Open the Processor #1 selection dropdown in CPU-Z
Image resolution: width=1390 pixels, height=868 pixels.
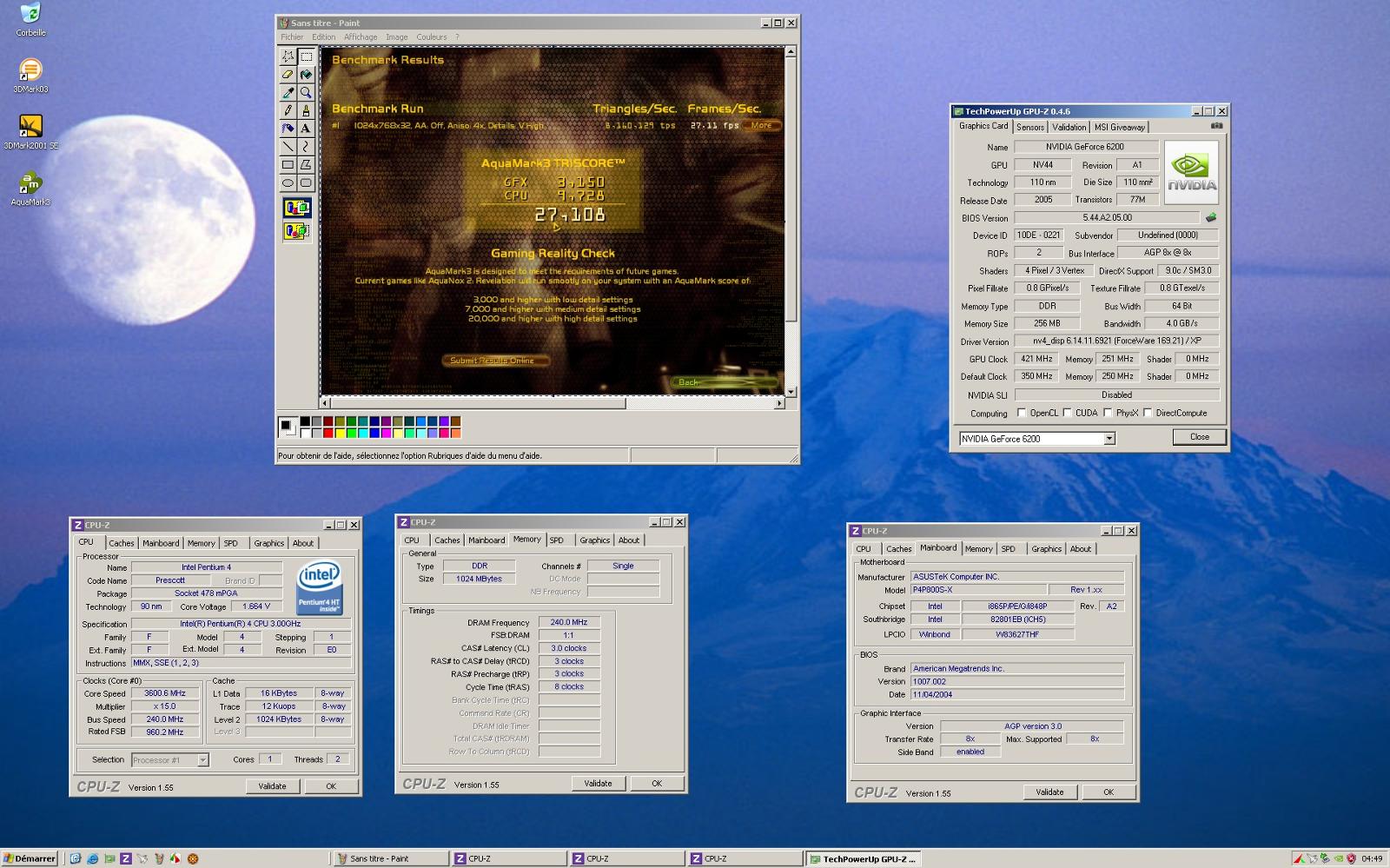[x=202, y=760]
